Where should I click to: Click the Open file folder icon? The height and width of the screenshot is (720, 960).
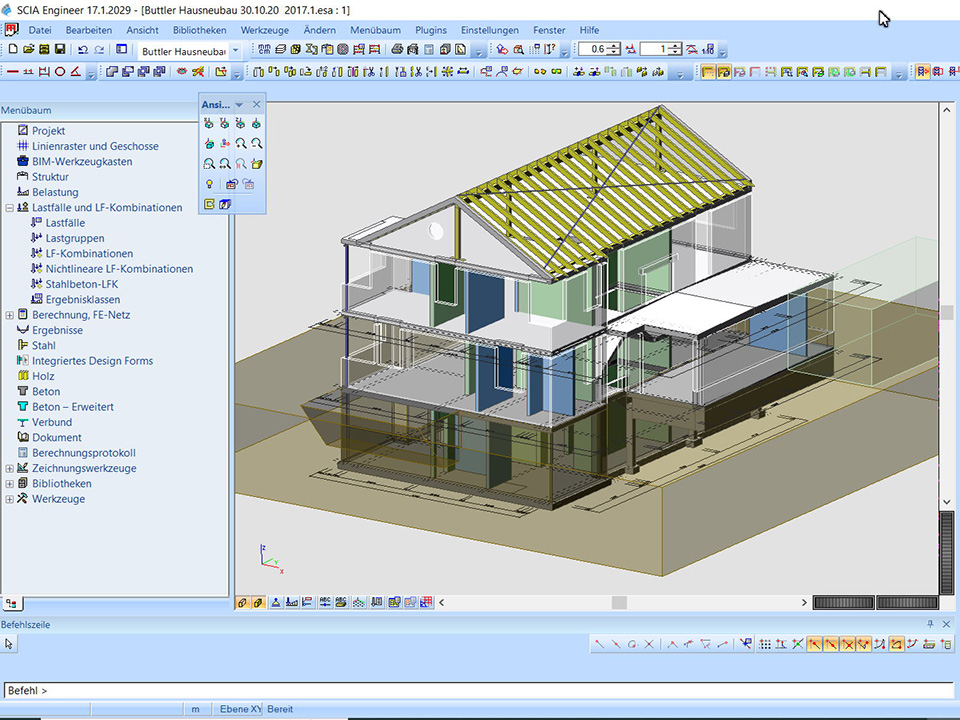coord(28,49)
